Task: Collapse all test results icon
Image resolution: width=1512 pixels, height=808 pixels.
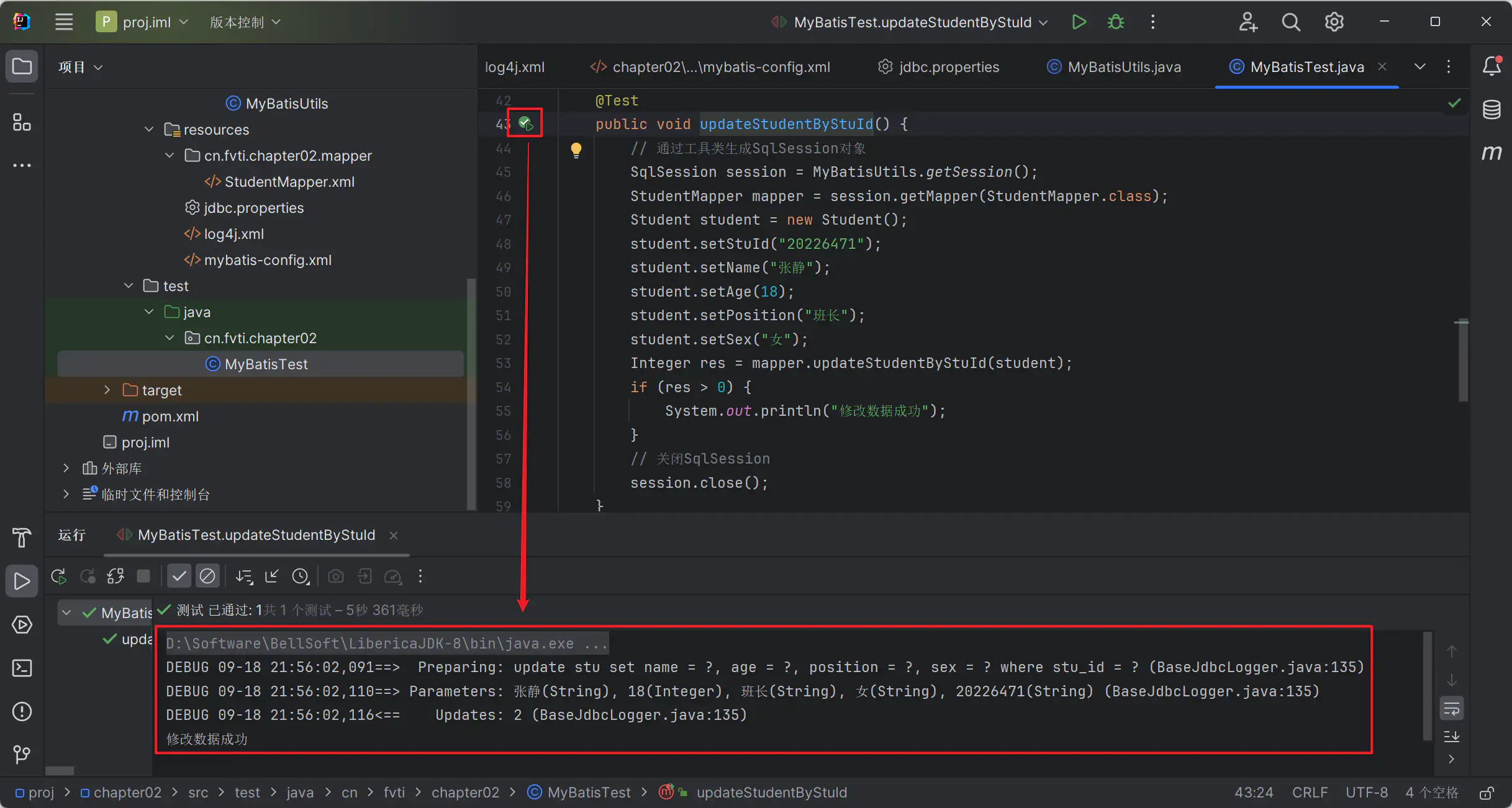Action: click(271, 577)
